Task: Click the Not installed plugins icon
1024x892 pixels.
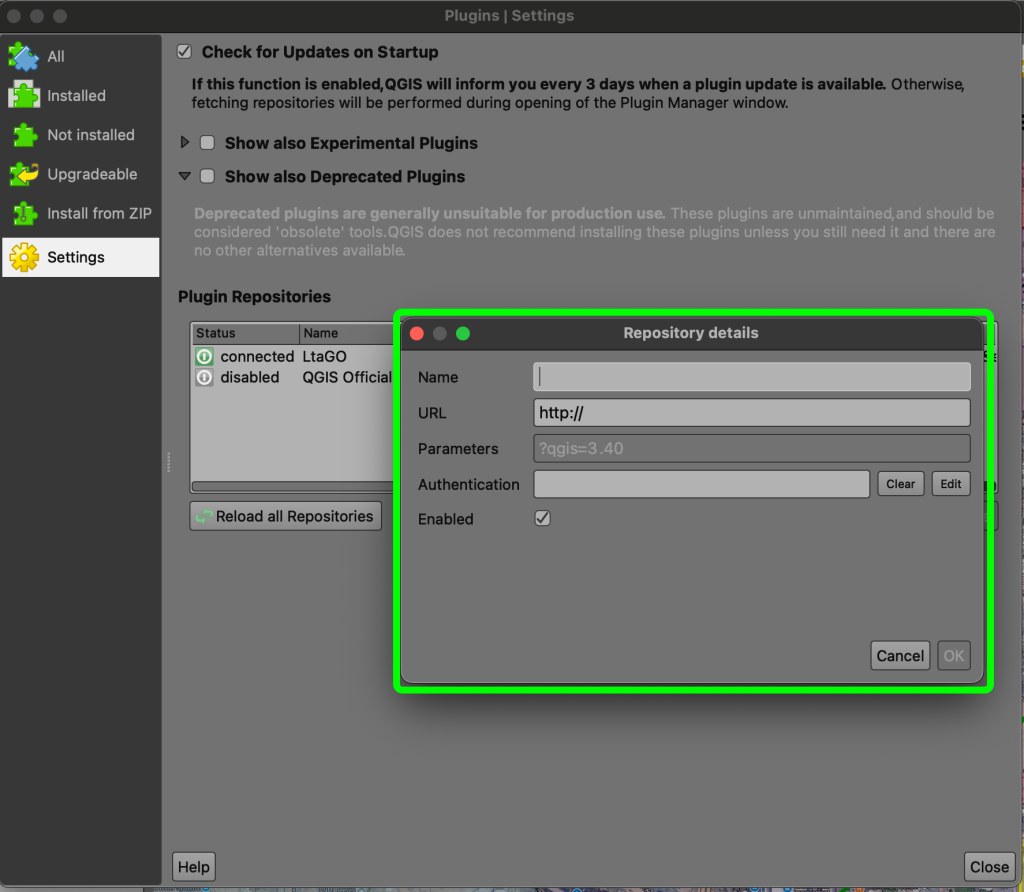Action: pyautogui.click(x=24, y=135)
